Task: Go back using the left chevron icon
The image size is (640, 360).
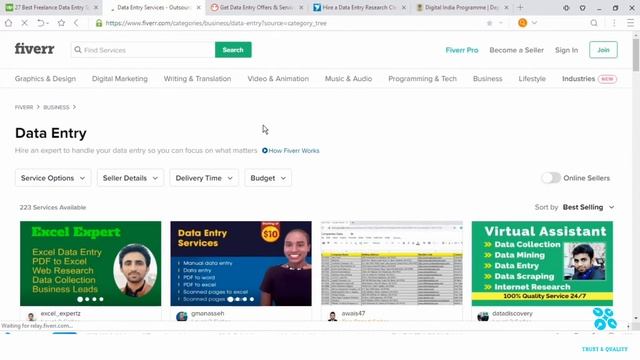Action: click(x=76, y=23)
